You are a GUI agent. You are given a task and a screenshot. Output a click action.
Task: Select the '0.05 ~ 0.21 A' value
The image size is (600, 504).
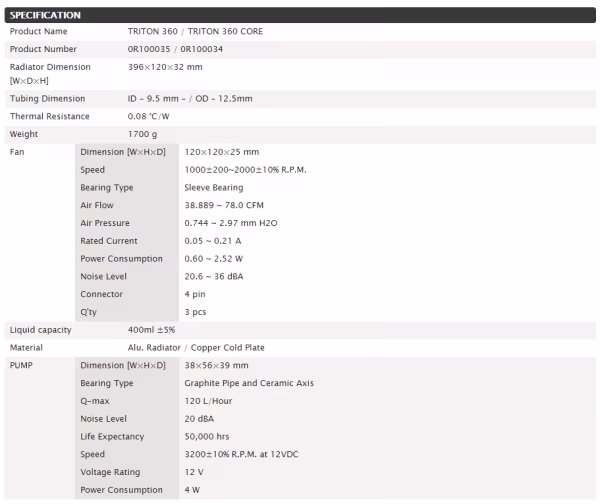click(213, 241)
